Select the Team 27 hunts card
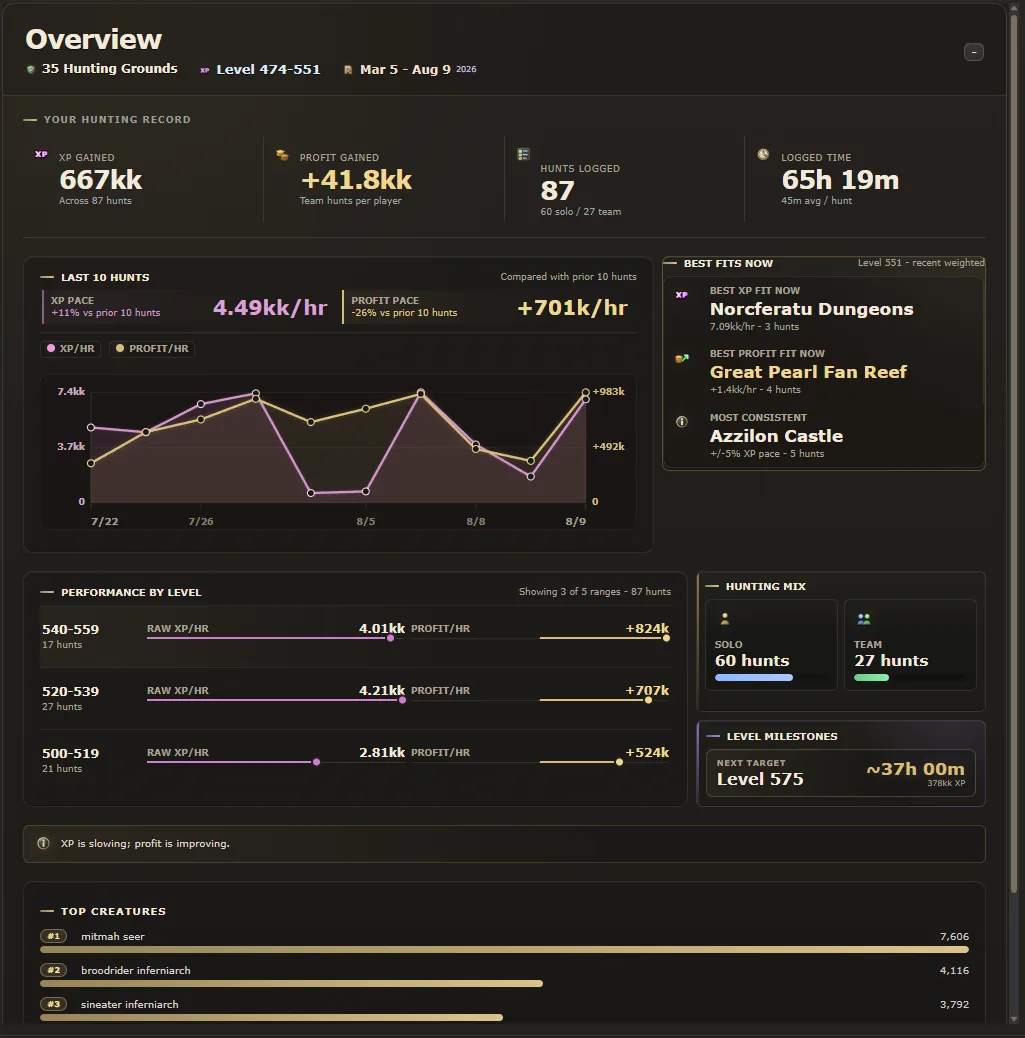 [910, 645]
